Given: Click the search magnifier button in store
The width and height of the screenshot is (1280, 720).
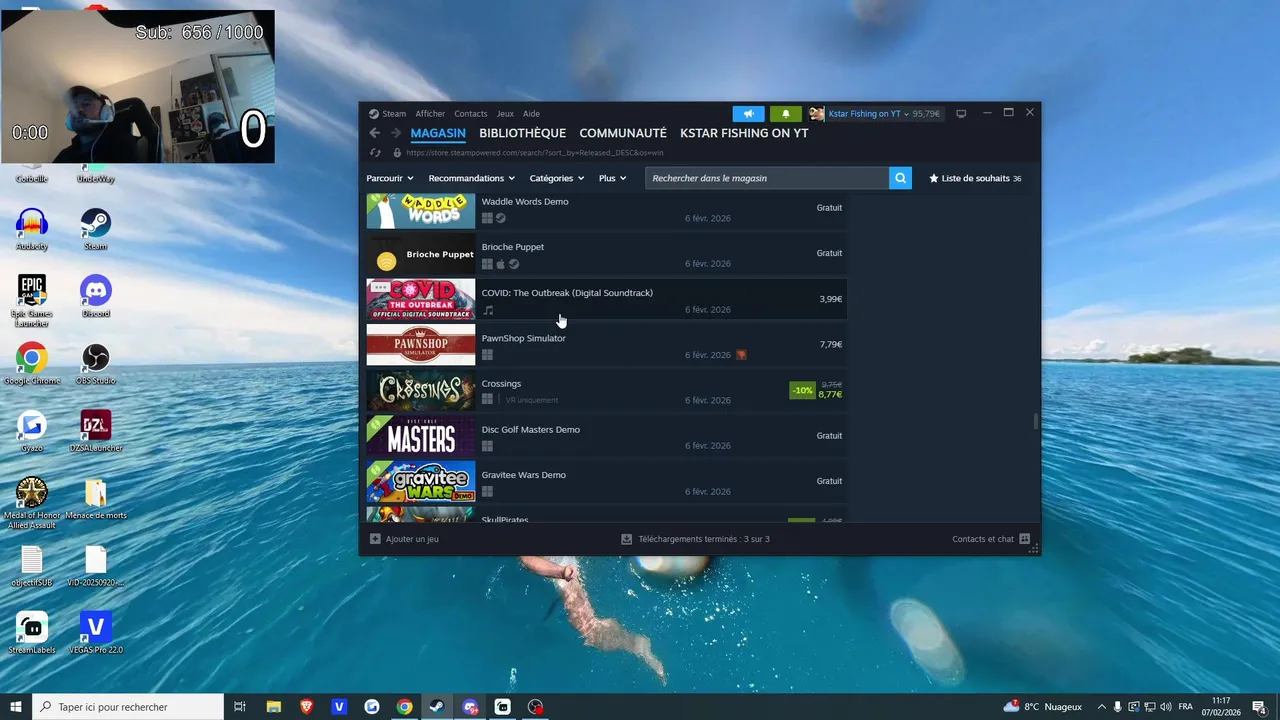Looking at the screenshot, I should pos(900,178).
